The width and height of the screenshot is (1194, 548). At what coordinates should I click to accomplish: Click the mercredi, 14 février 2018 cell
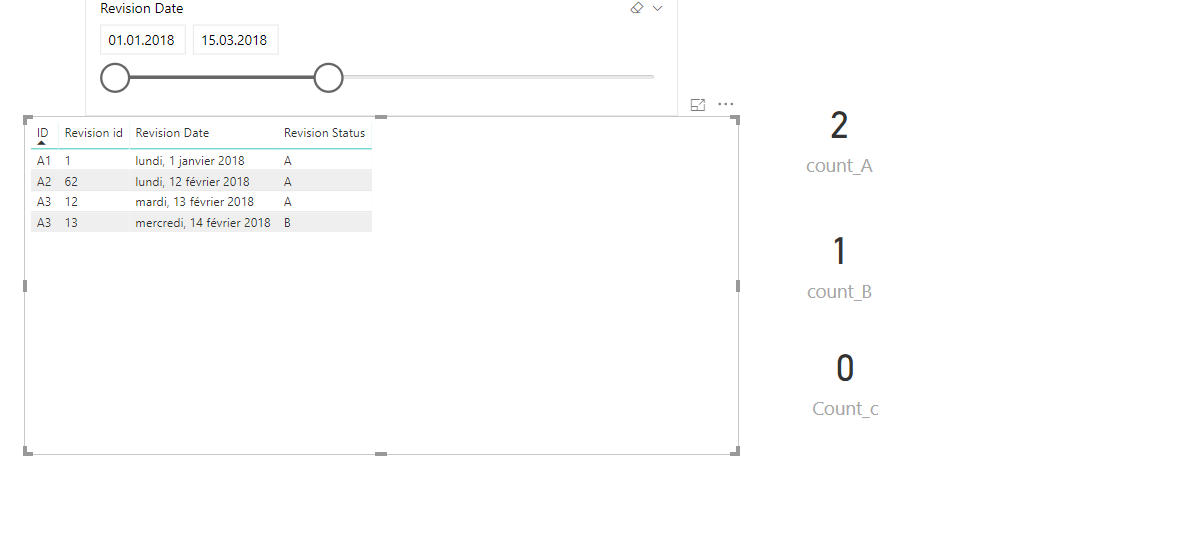(x=203, y=222)
